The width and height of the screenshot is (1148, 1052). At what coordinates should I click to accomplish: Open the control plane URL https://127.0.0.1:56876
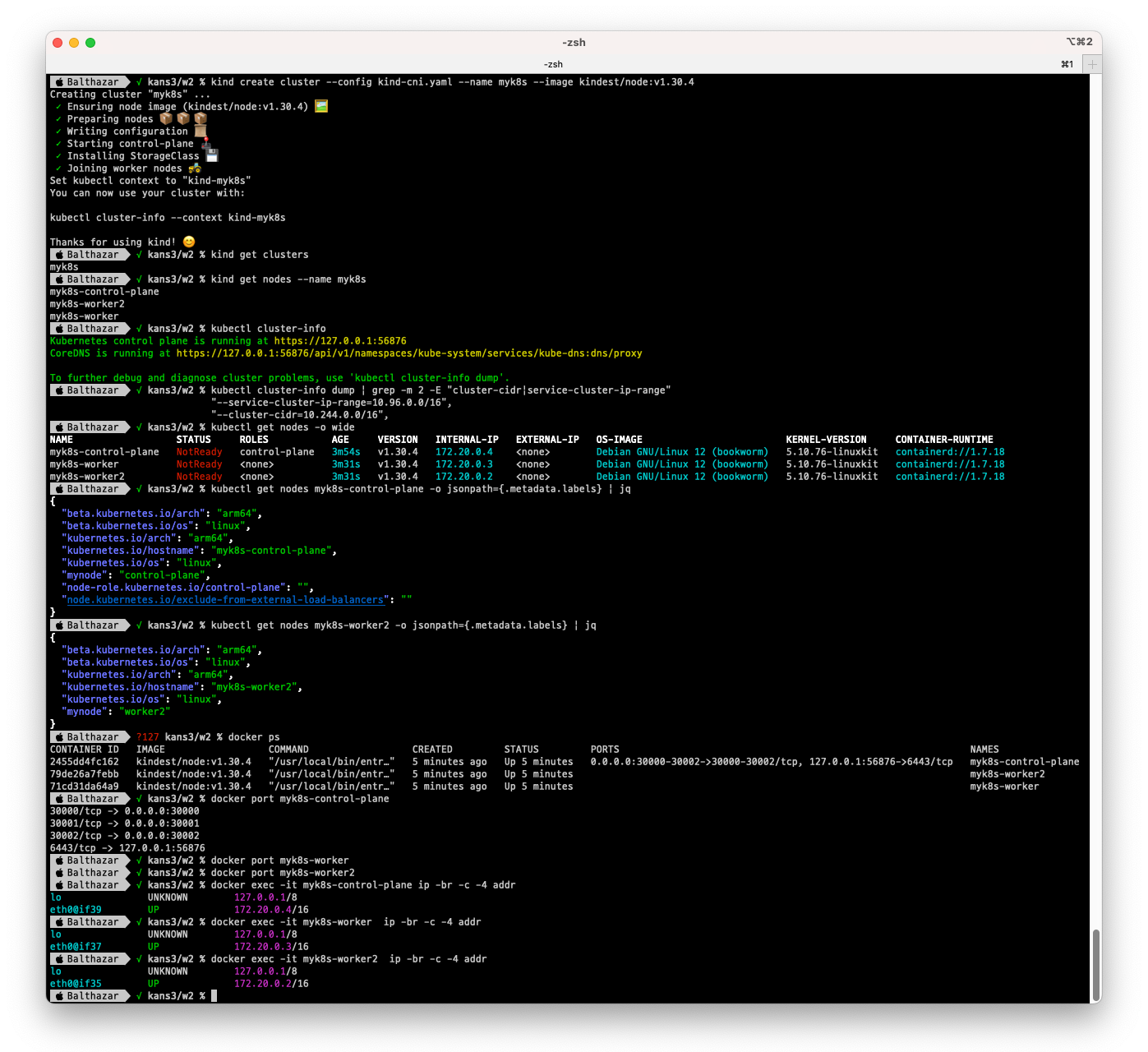[340, 341]
